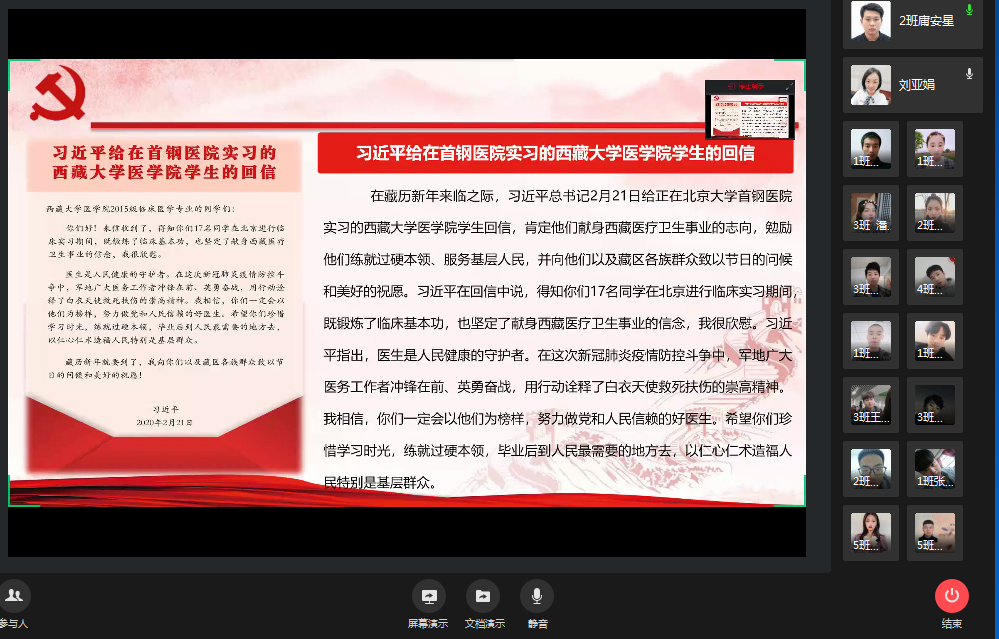Click the mini slide preview thumbnail
The width and height of the screenshot is (999, 639).
click(x=749, y=116)
